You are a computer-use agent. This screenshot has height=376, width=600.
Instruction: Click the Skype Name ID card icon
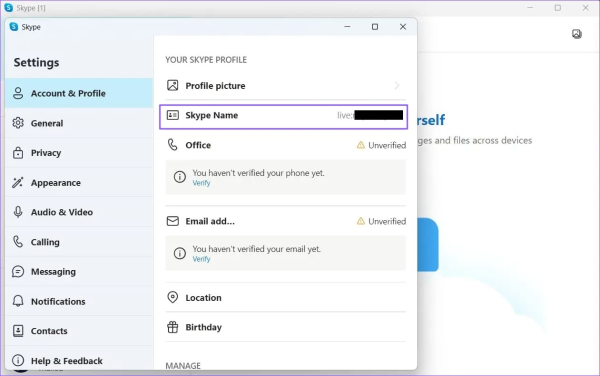pos(173,115)
